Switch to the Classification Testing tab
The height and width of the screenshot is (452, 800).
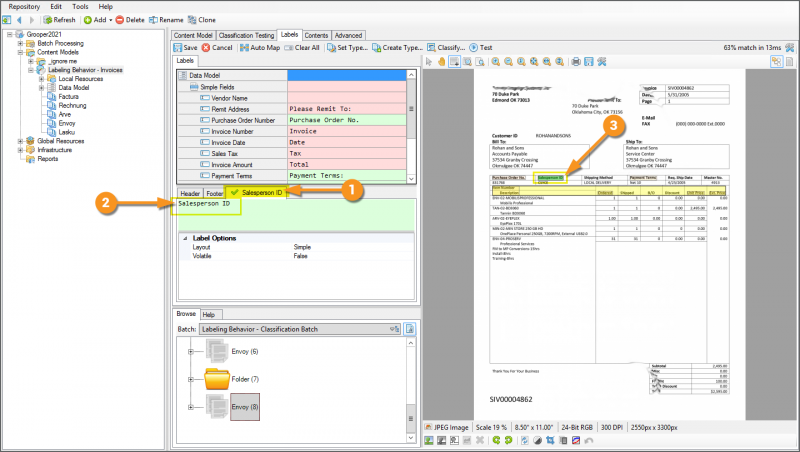[x=245, y=34]
